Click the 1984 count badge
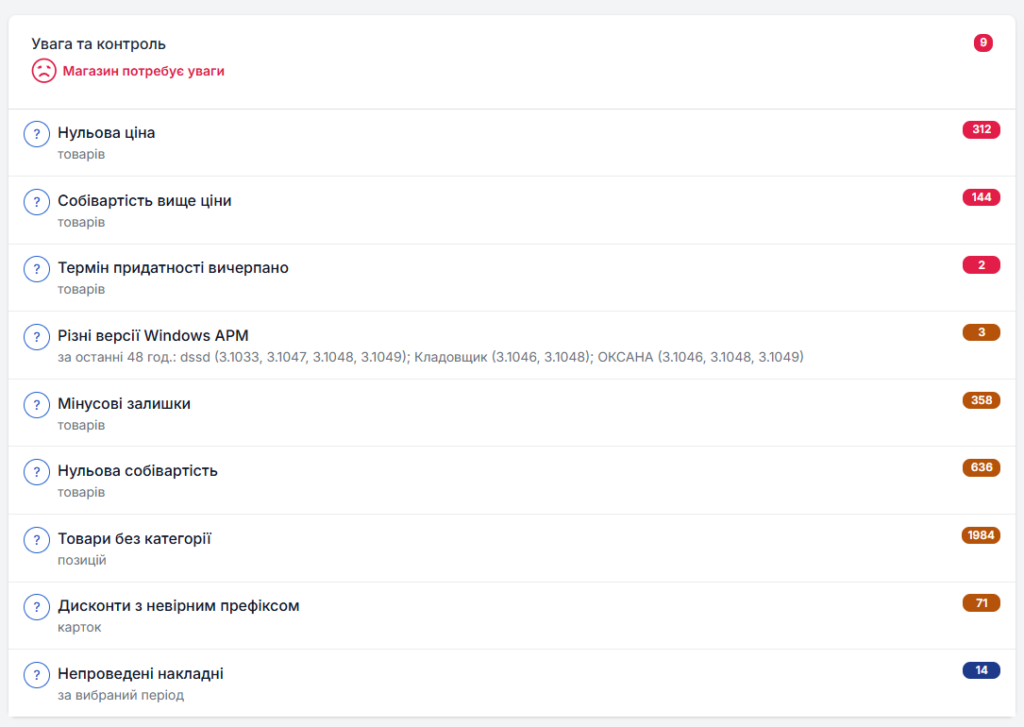The image size is (1024, 727). (x=981, y=535)
